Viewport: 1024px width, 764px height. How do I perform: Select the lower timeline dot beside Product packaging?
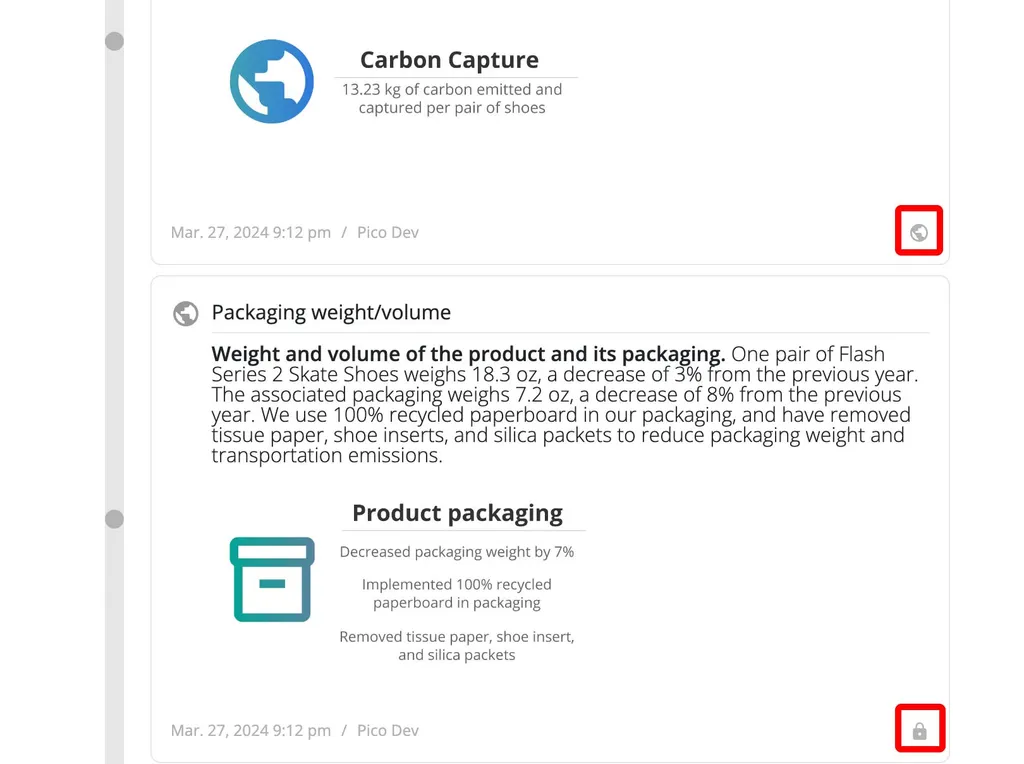pyautogui.click(x=115, y=519)
